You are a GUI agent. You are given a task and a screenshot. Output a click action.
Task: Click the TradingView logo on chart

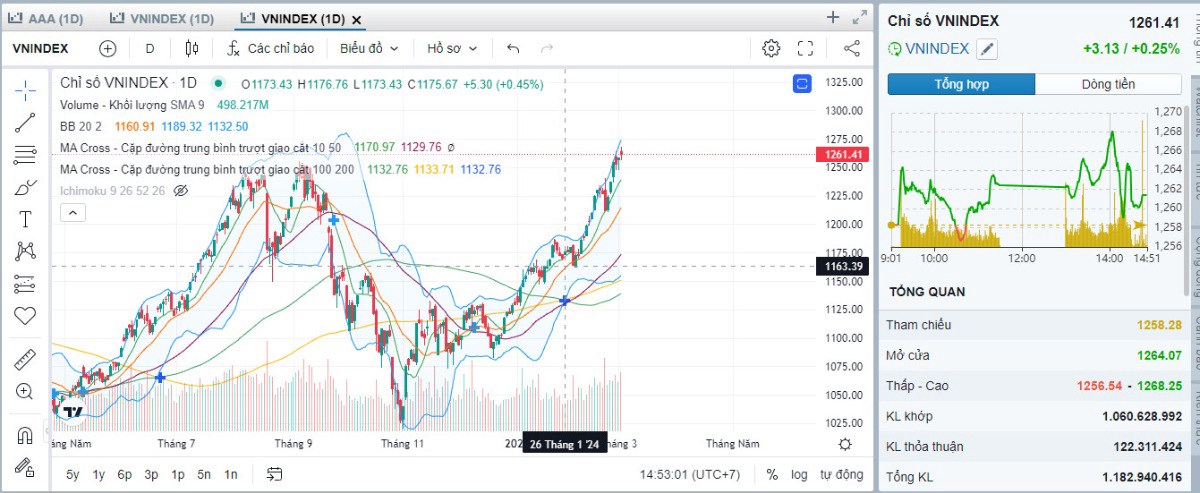tap(73, 412)
